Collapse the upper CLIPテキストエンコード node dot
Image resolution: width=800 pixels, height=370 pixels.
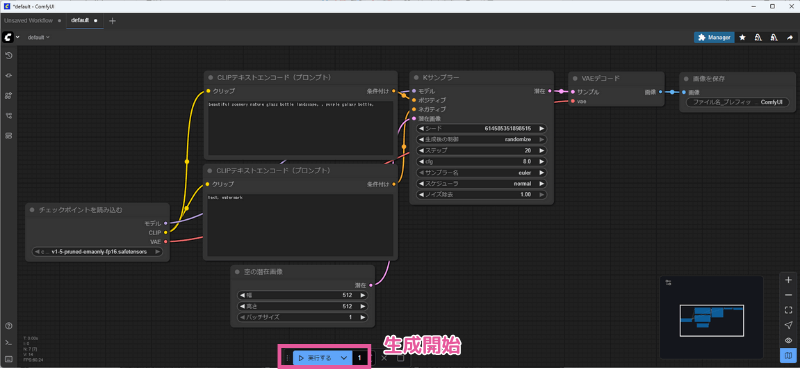pyautogui.click(x=210, y=78)
